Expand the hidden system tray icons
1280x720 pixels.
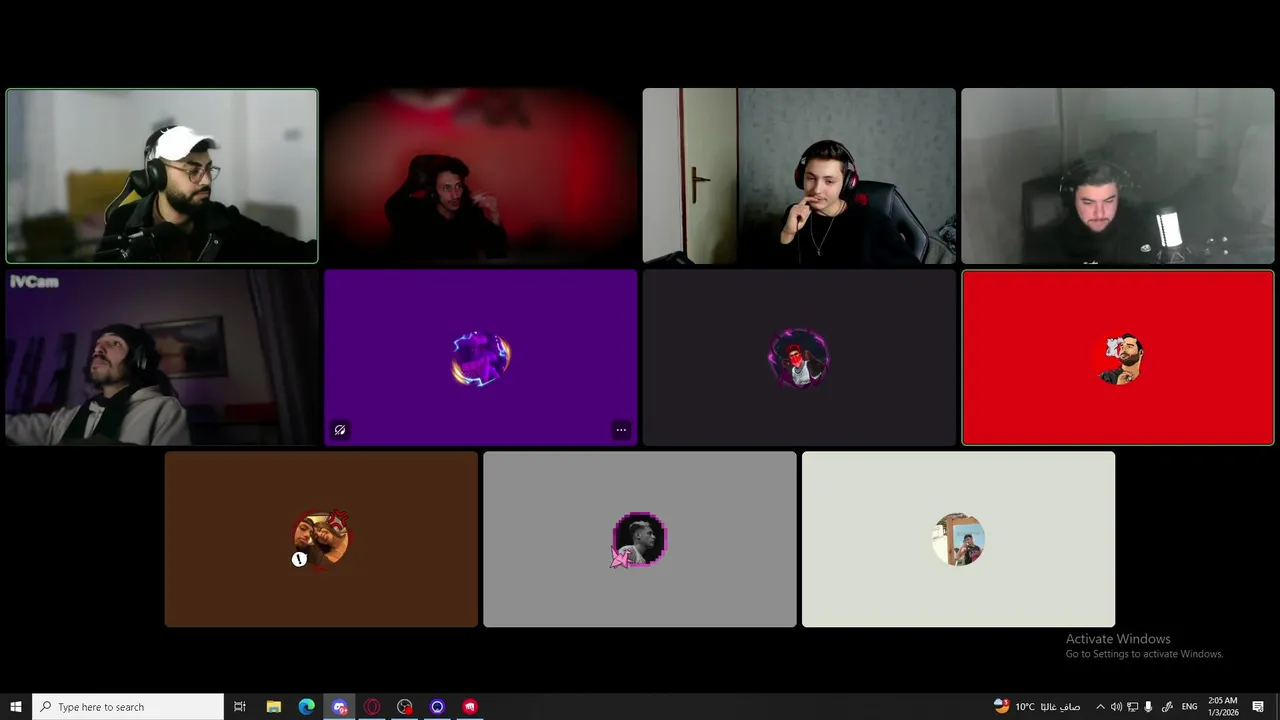pyautogui.click(x=1101, y=707)
